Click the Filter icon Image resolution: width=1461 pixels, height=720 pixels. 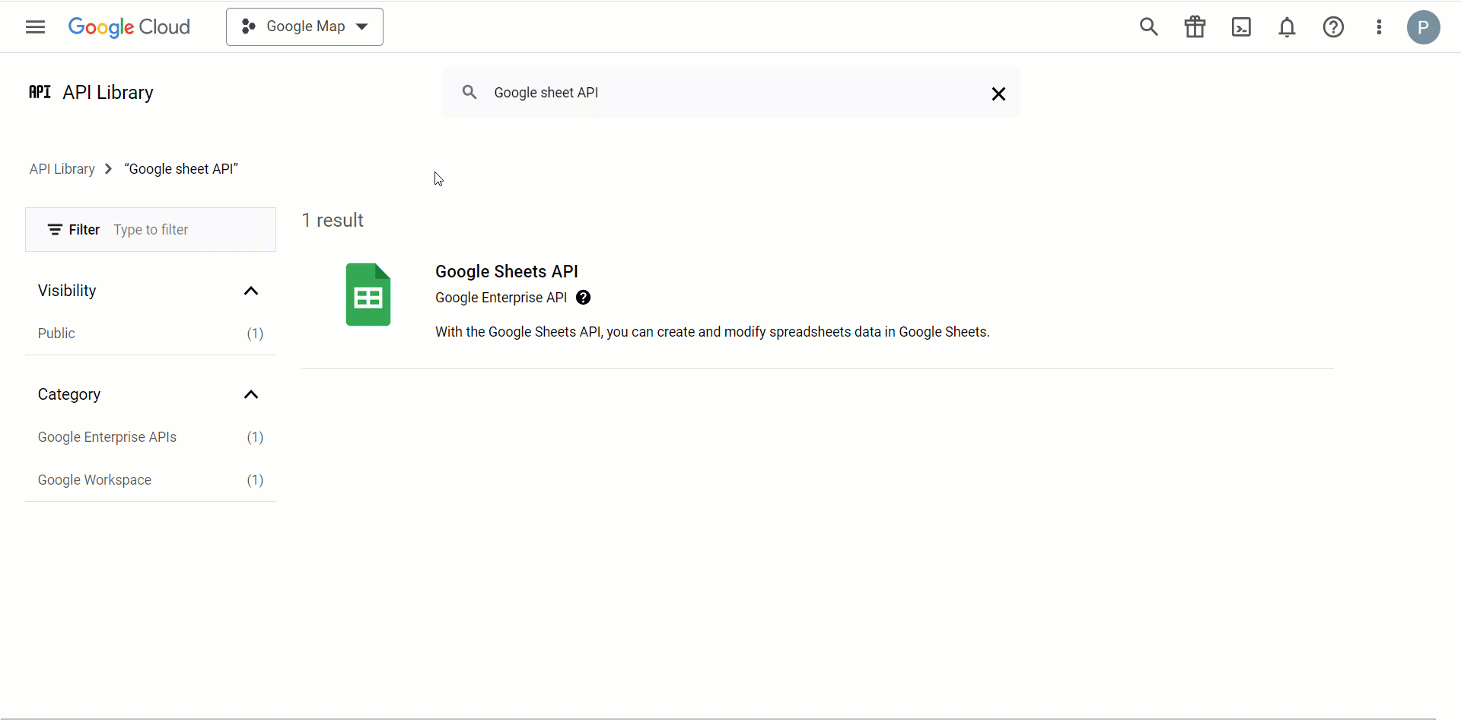tap(55, 230)
